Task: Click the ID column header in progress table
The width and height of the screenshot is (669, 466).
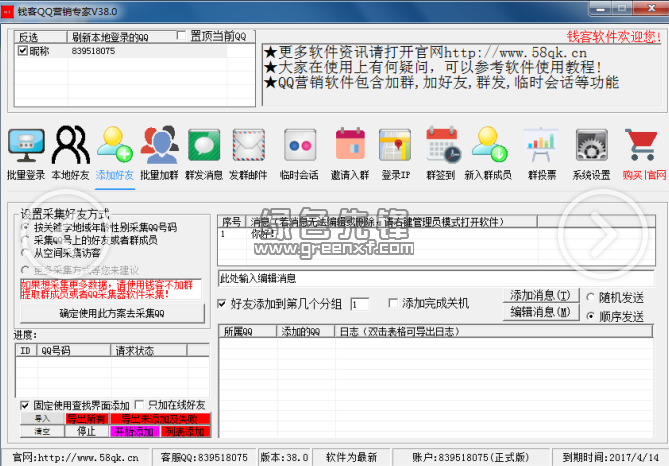Action: click(26, 350)
